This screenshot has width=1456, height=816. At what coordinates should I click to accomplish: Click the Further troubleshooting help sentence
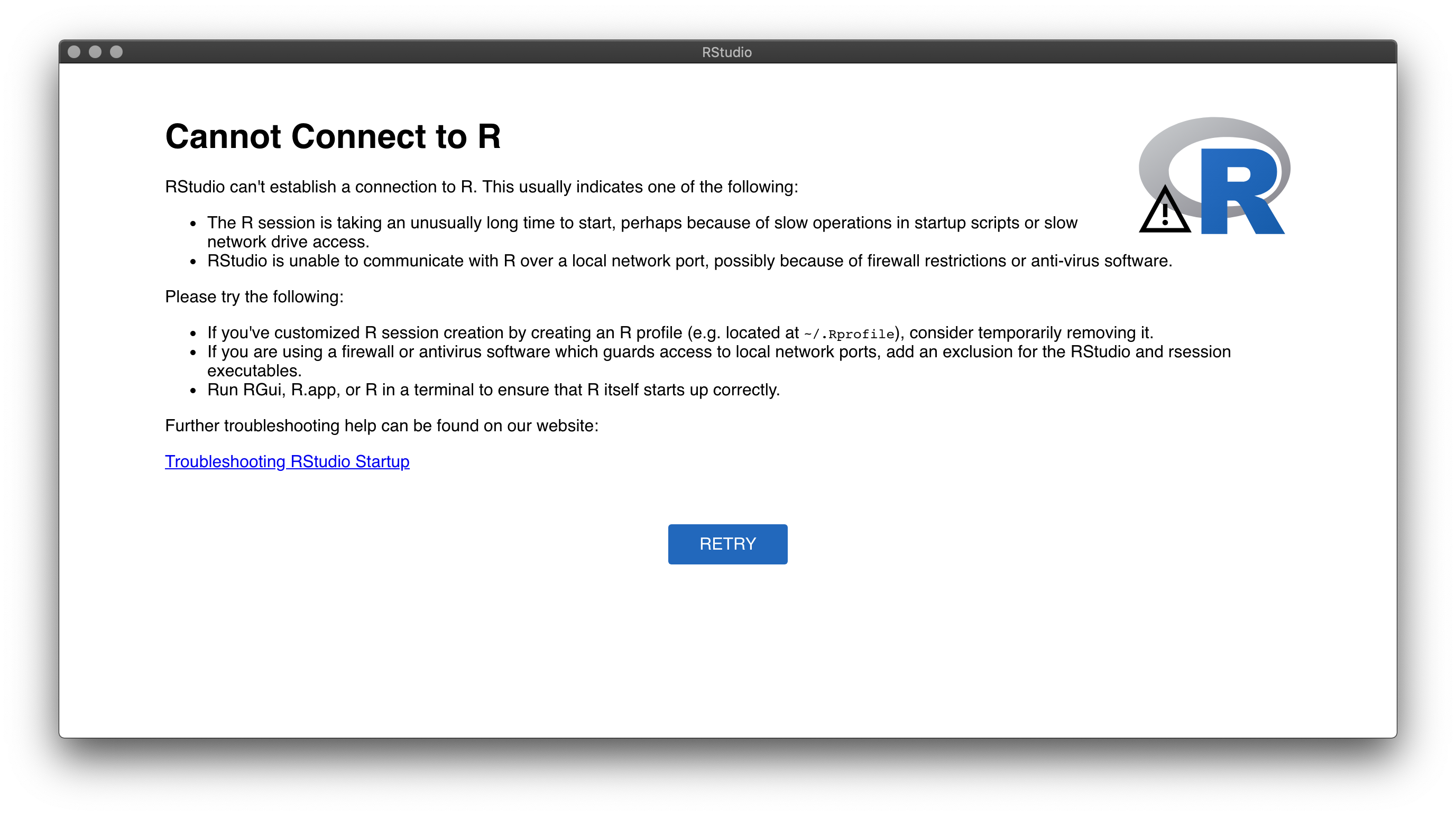pyautogui.click(x=382, y=425)
